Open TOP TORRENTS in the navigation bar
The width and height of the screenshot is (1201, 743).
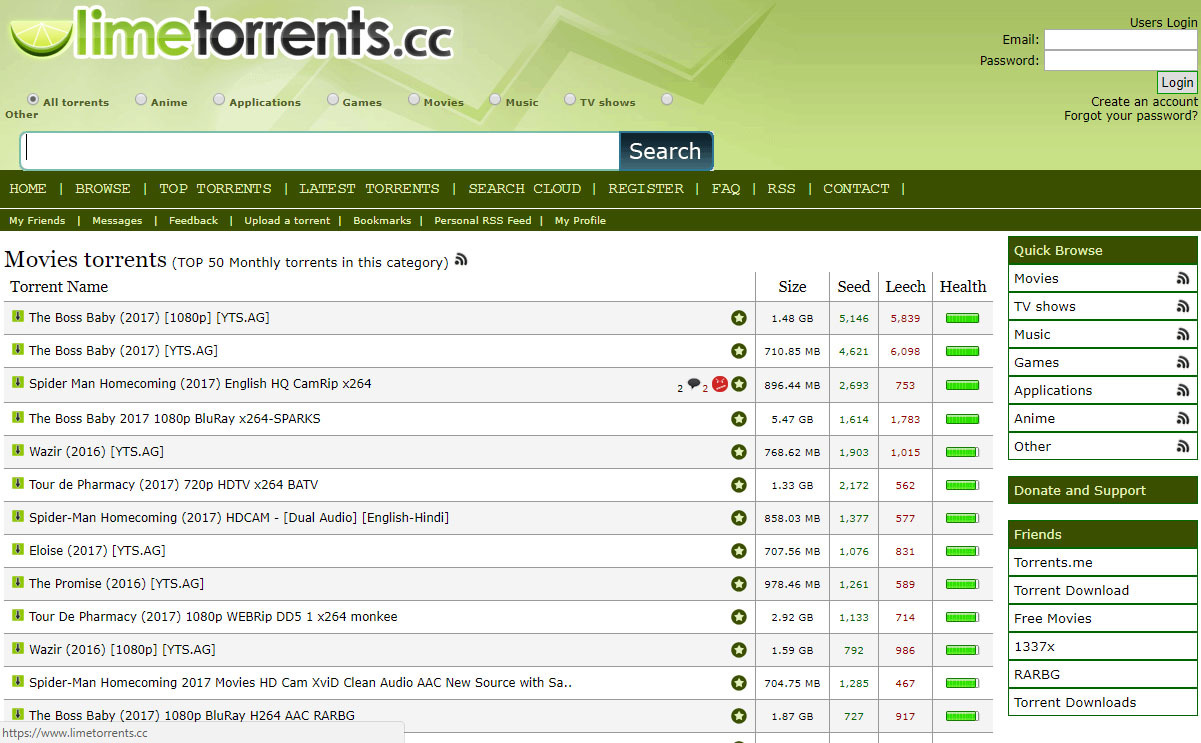point(215,188)
